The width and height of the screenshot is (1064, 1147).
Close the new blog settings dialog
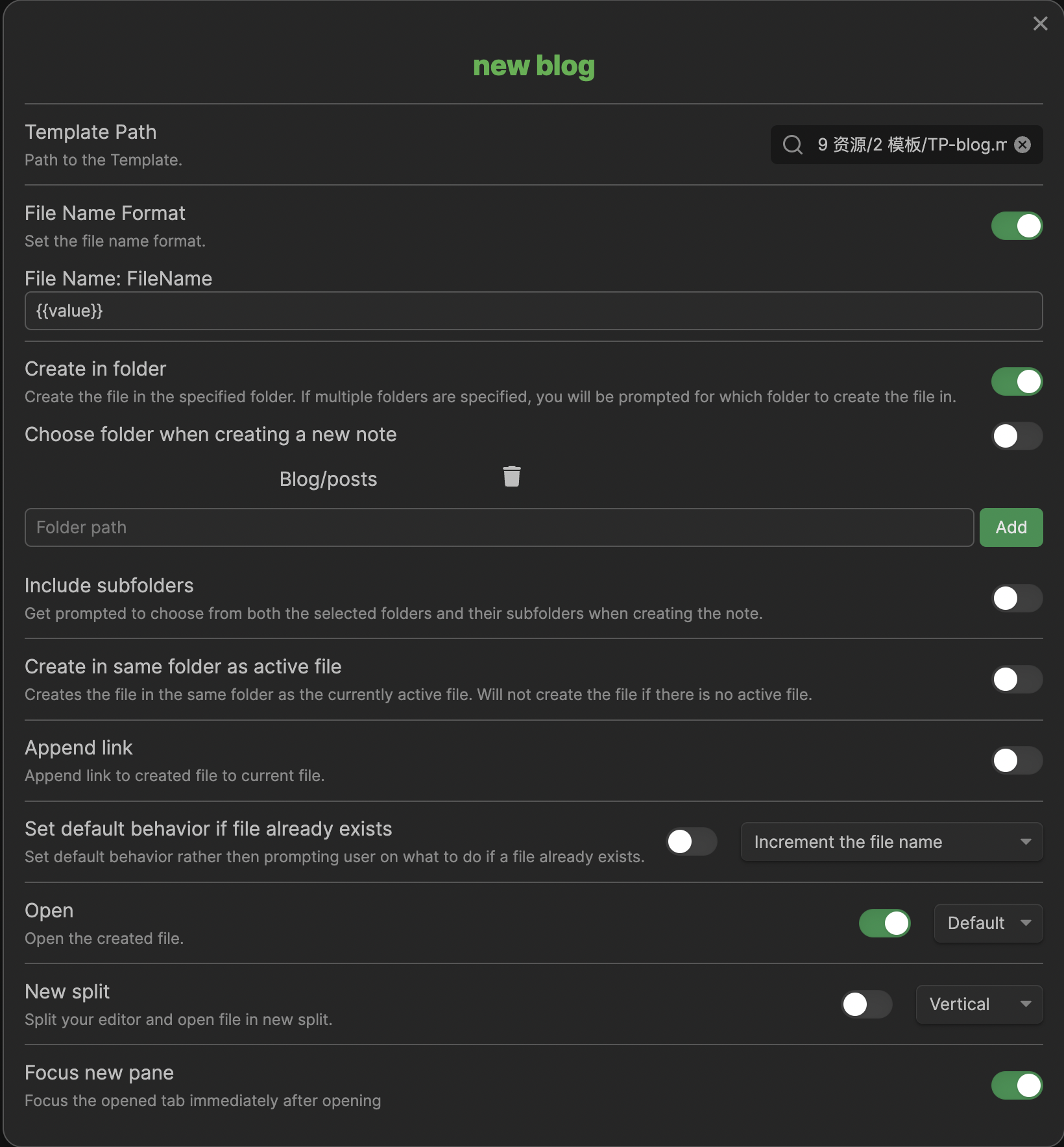tap(1040, 24)
